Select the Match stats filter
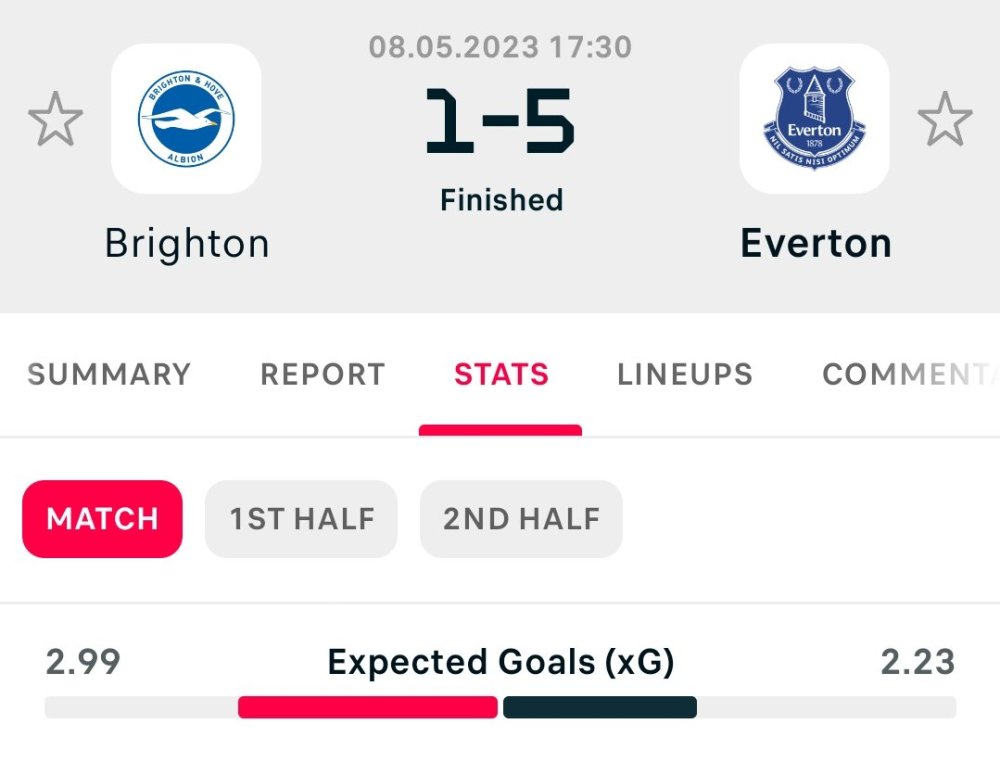This screenshot has width=1000, height=762. click(102, 519)
